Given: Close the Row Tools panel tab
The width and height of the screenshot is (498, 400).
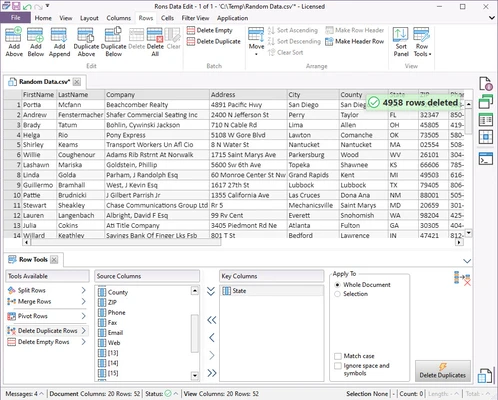Looking at the screenshot, I should click(54, 259).
